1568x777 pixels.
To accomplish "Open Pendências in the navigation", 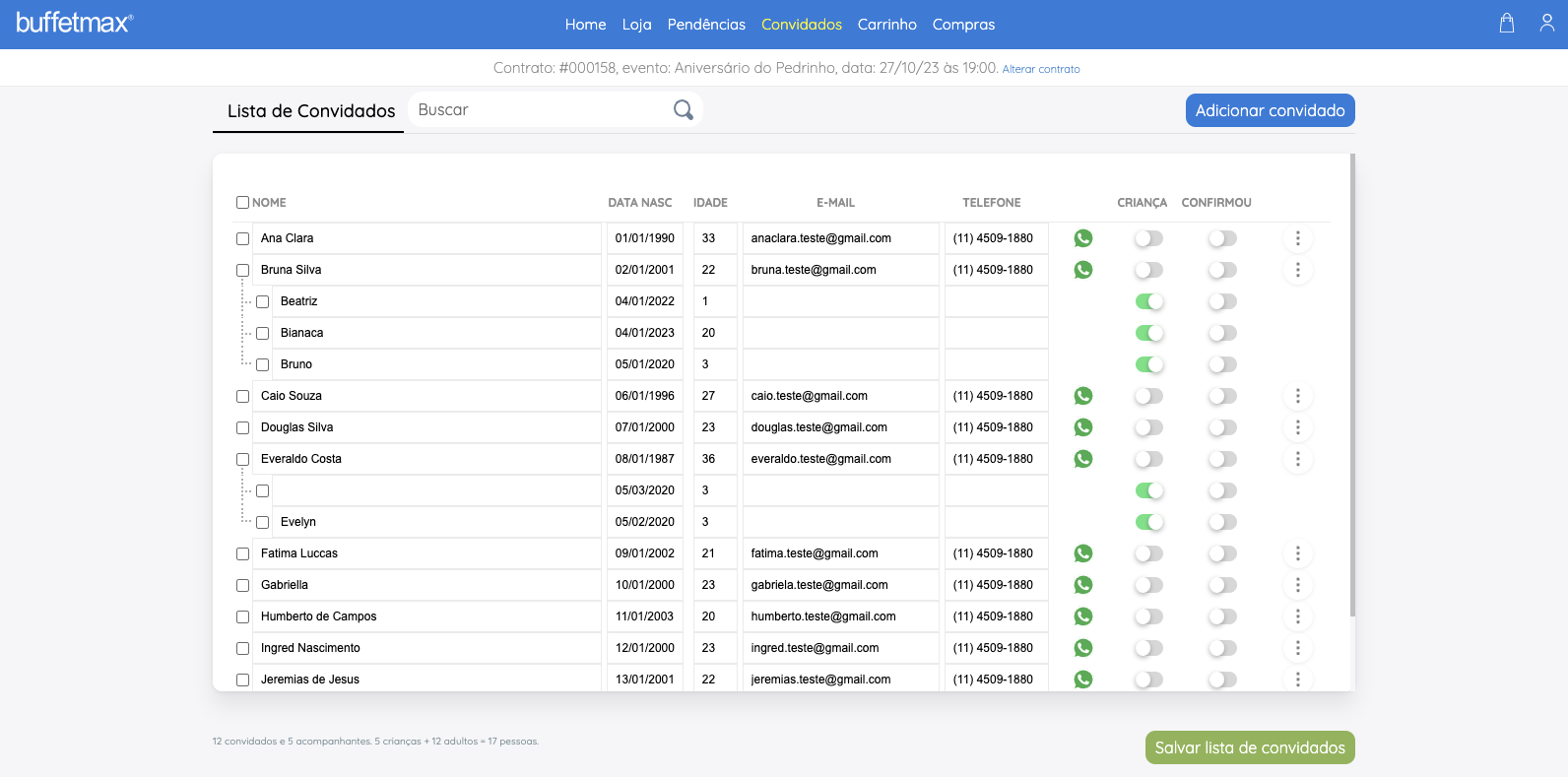I will pyautogui.click(x=706, y=25).
